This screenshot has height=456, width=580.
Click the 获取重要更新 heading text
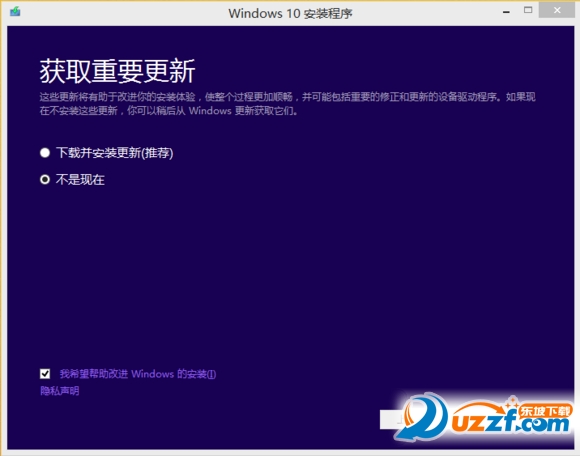tap(118, 71)
